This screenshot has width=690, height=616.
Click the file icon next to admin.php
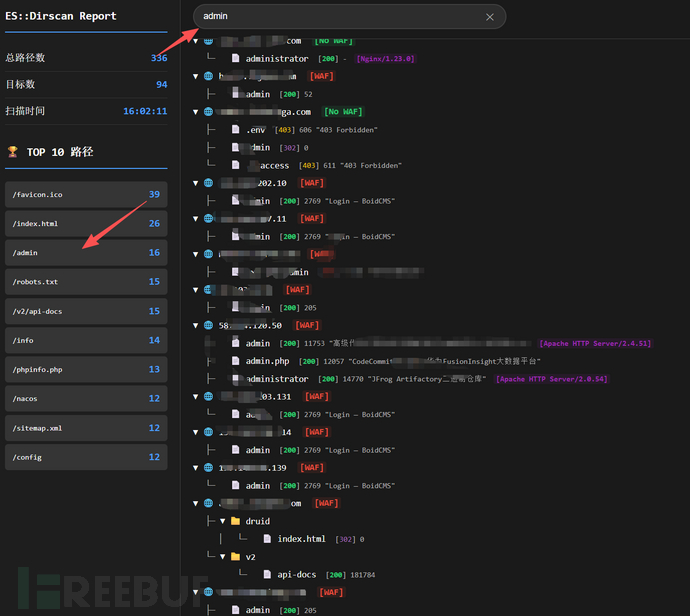point(236,361)
